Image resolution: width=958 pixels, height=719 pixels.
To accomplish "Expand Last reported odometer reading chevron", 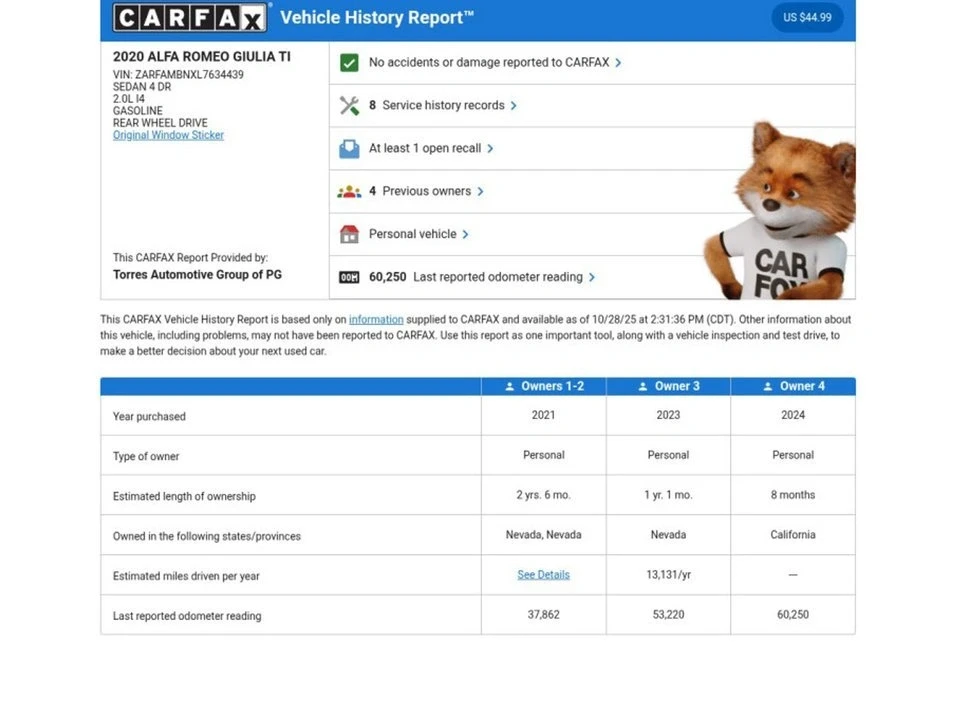I will pos(591,277).
